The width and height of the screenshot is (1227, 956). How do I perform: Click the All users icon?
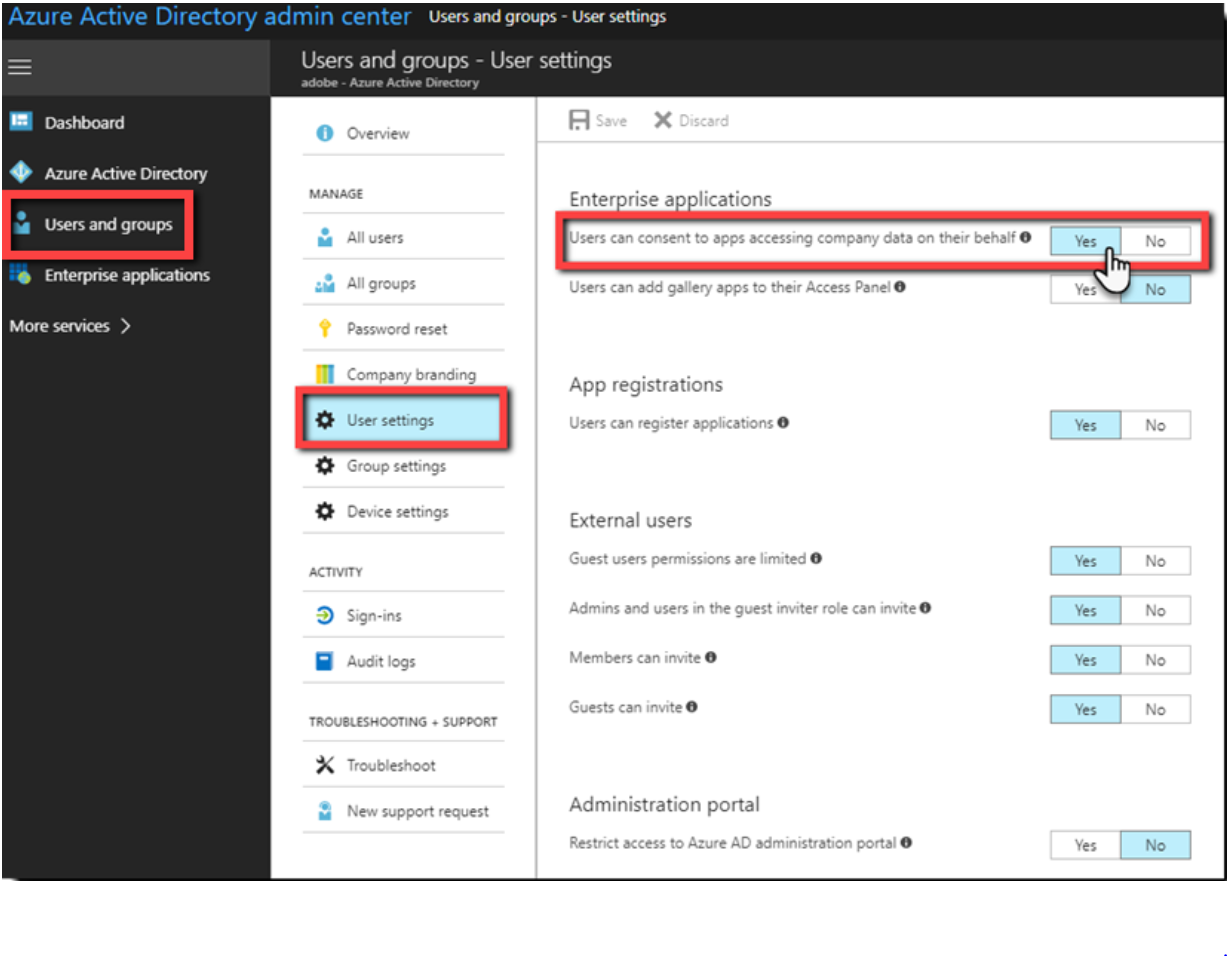(x=324, y=238)
